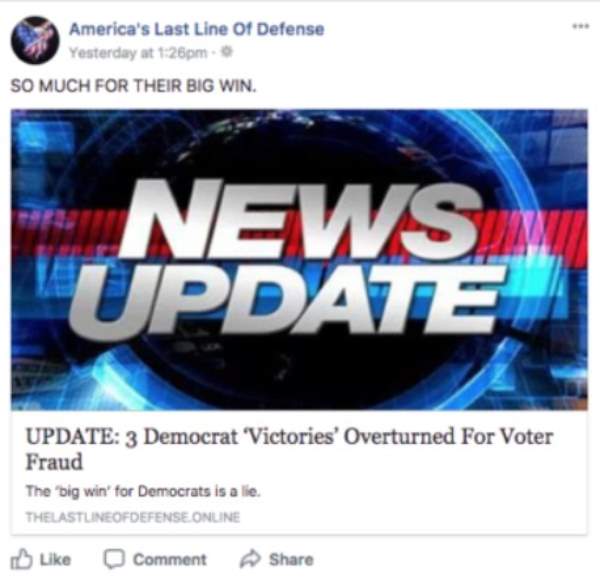Click the Comment text label
Screen dimensions: 600x579
coord(170,559)
